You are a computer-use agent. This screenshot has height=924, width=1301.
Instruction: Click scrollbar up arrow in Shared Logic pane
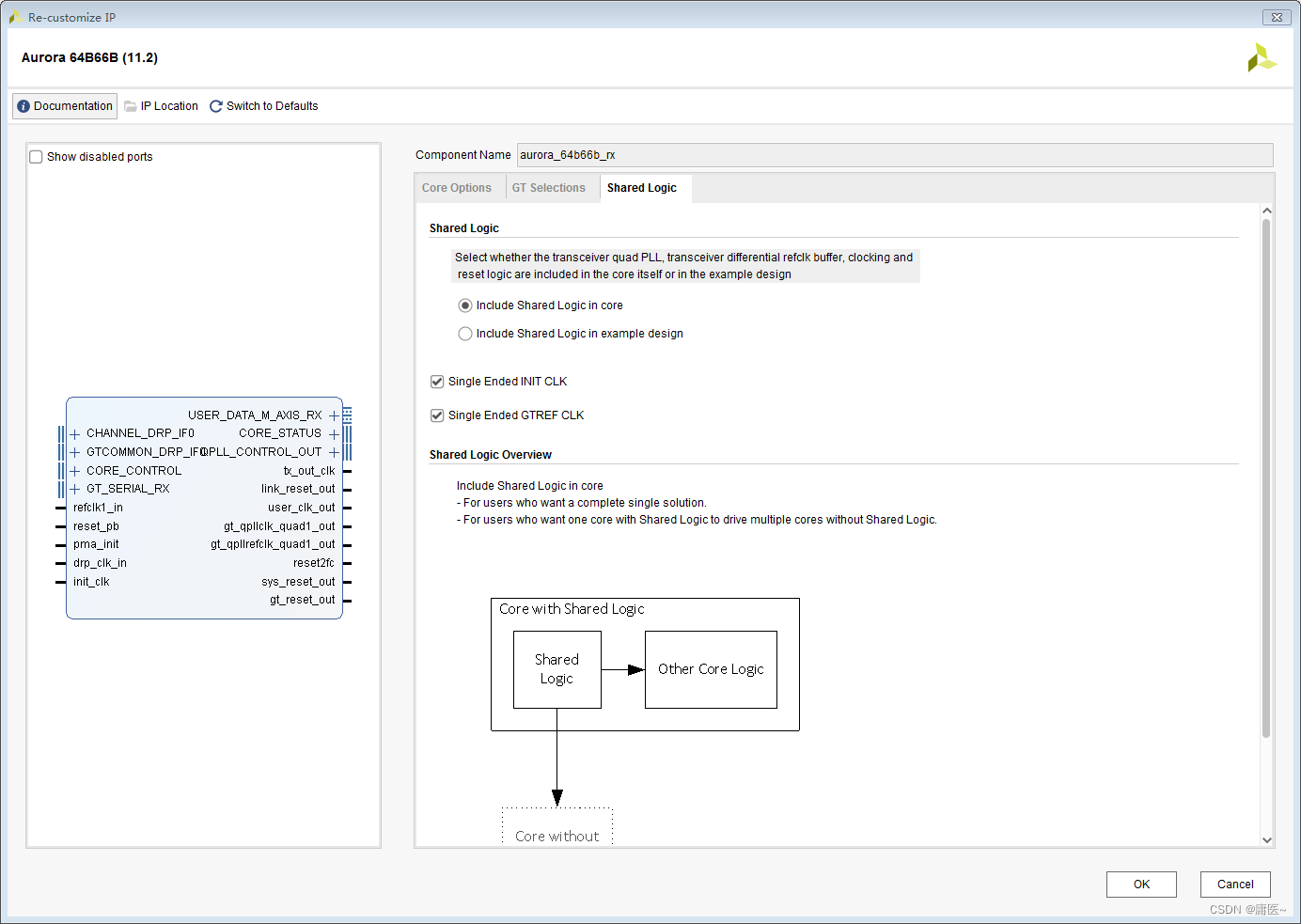click(x=1266, y=211)
